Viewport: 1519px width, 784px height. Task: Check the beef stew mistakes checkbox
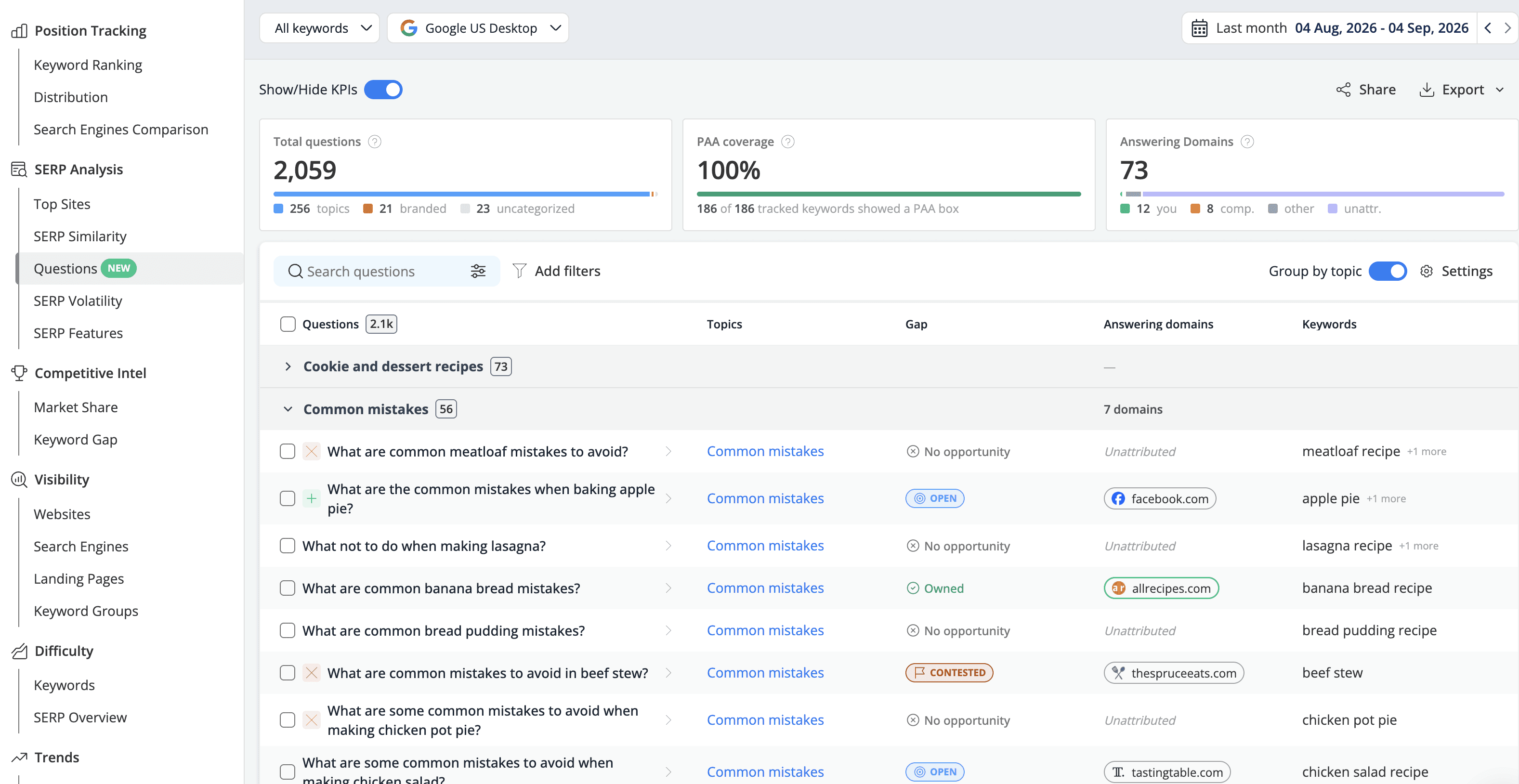coord(288,673)
